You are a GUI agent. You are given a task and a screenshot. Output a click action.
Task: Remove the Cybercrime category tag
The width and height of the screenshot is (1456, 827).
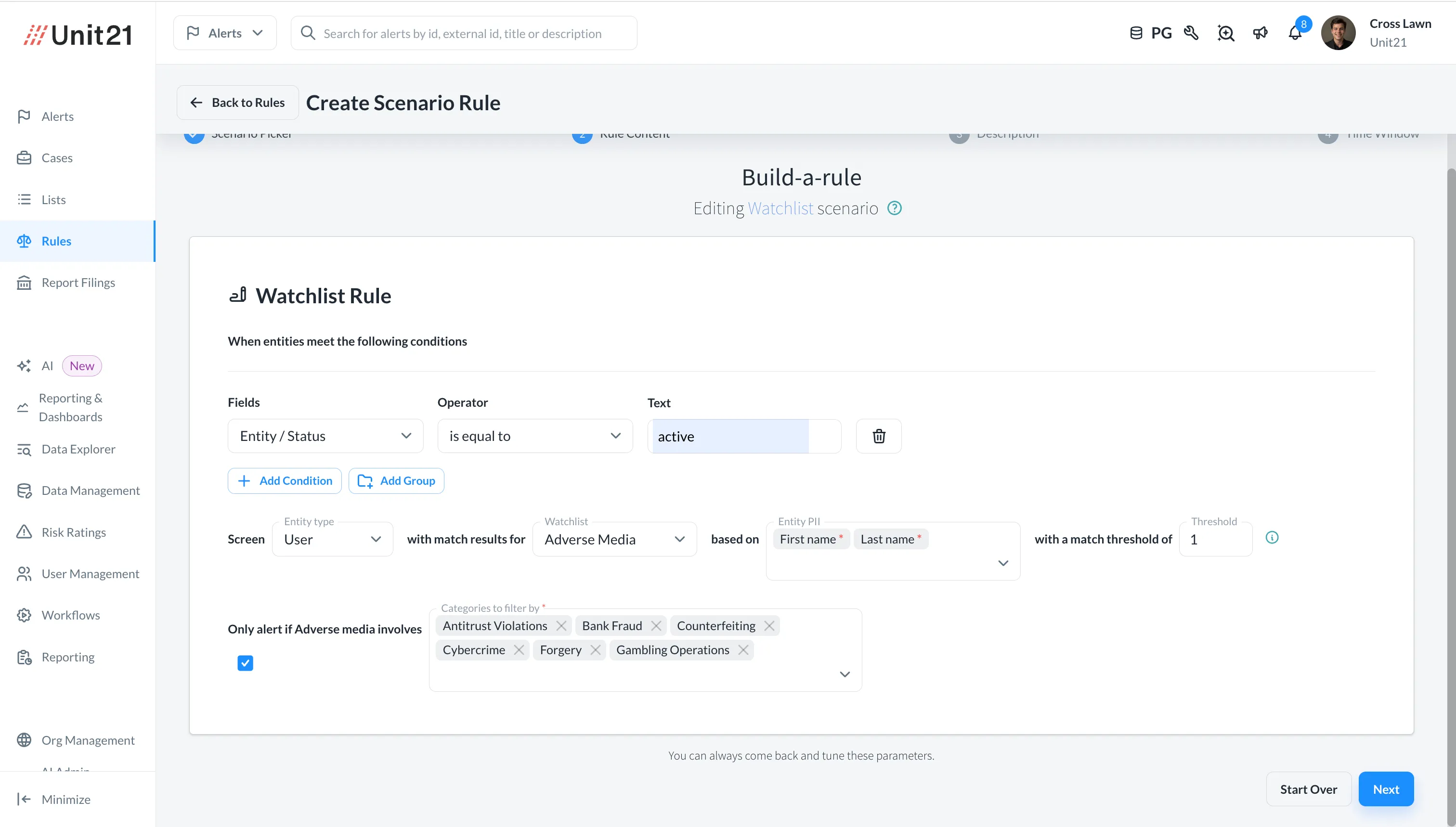519,650
